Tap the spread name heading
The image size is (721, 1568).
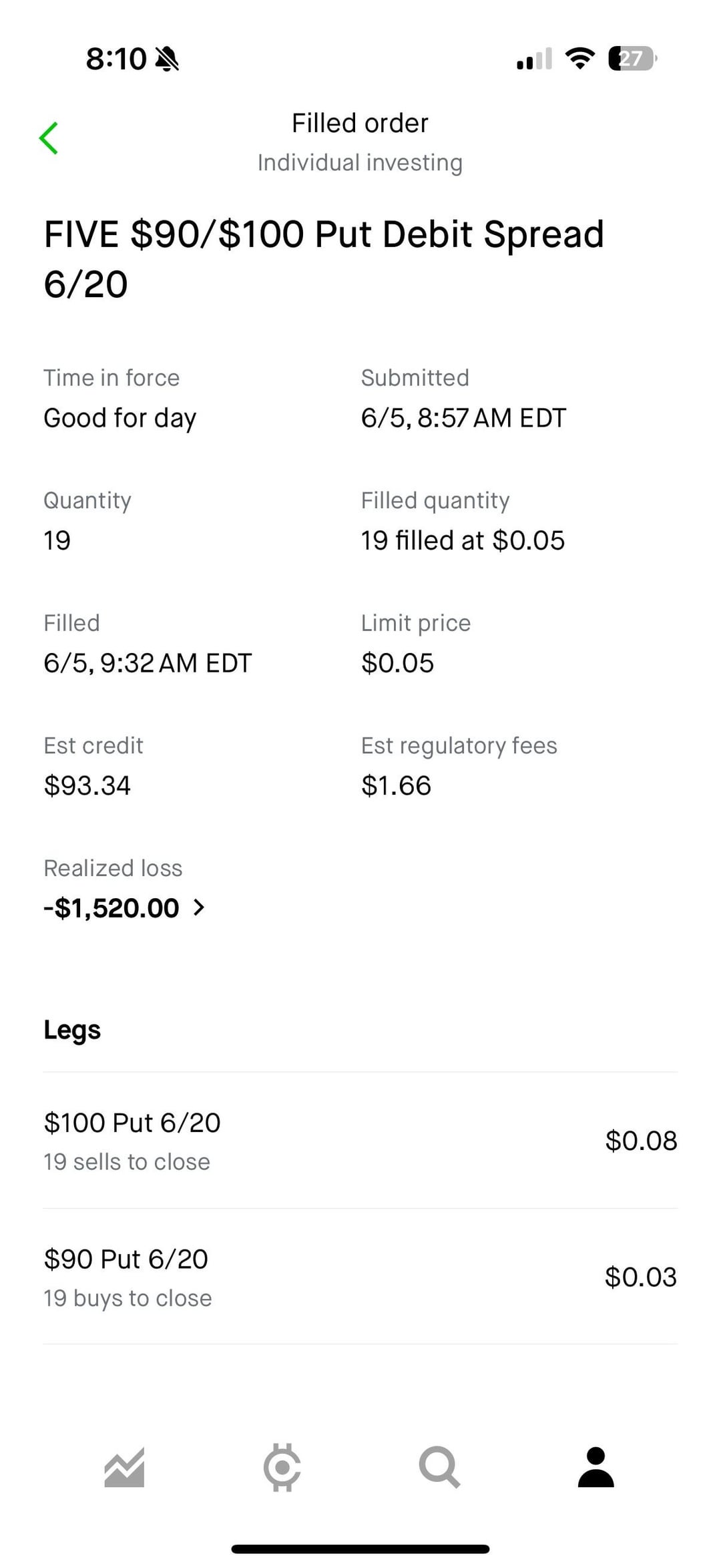pyautogui.click(x=324, y=259)
